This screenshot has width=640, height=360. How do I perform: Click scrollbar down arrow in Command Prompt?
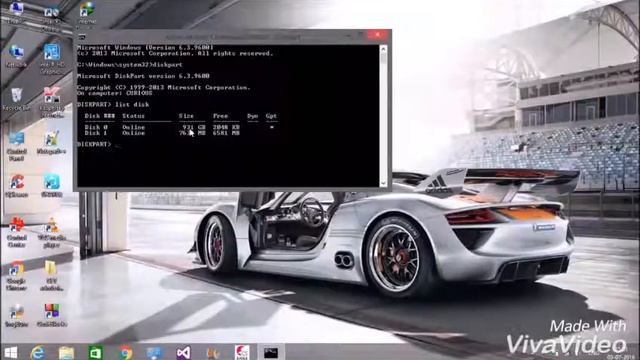(x=383, y=183)
